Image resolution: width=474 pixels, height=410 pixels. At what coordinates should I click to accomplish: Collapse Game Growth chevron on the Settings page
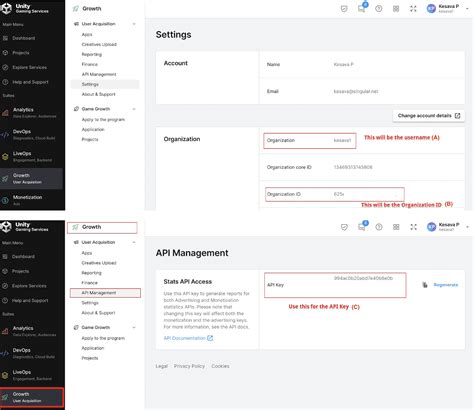pyautogui.click(x=134, y=109)
